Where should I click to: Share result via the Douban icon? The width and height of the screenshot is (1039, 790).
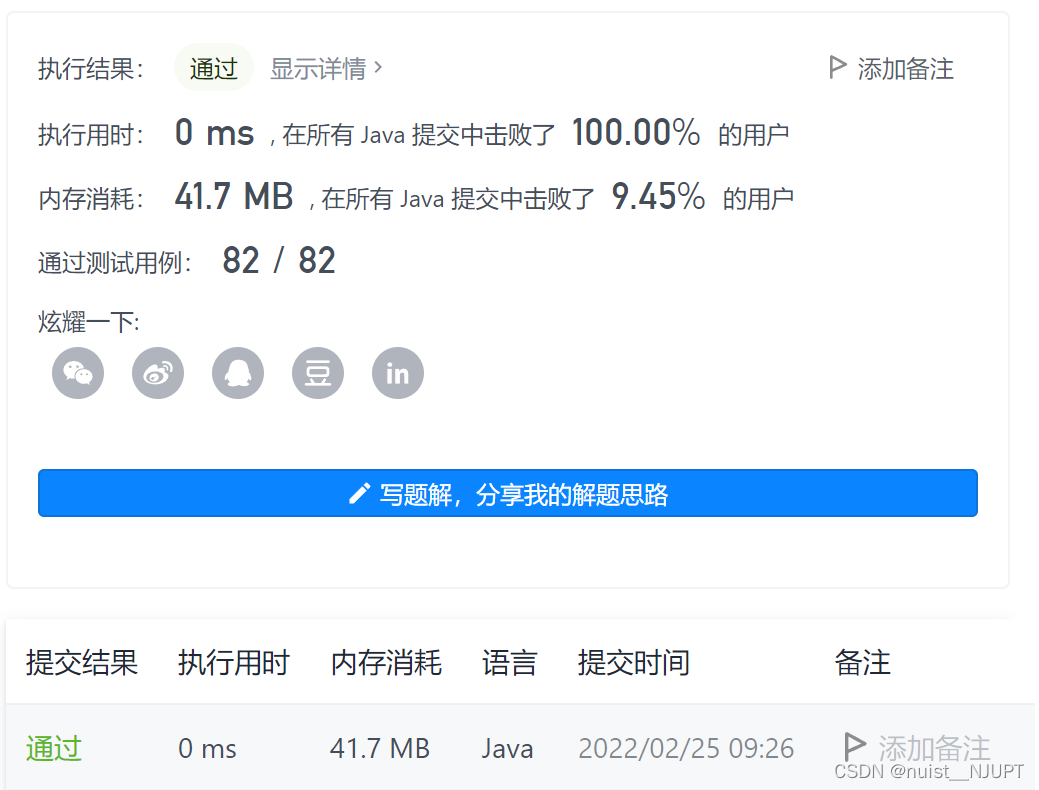pyautogui.click(x=317, y=372)
